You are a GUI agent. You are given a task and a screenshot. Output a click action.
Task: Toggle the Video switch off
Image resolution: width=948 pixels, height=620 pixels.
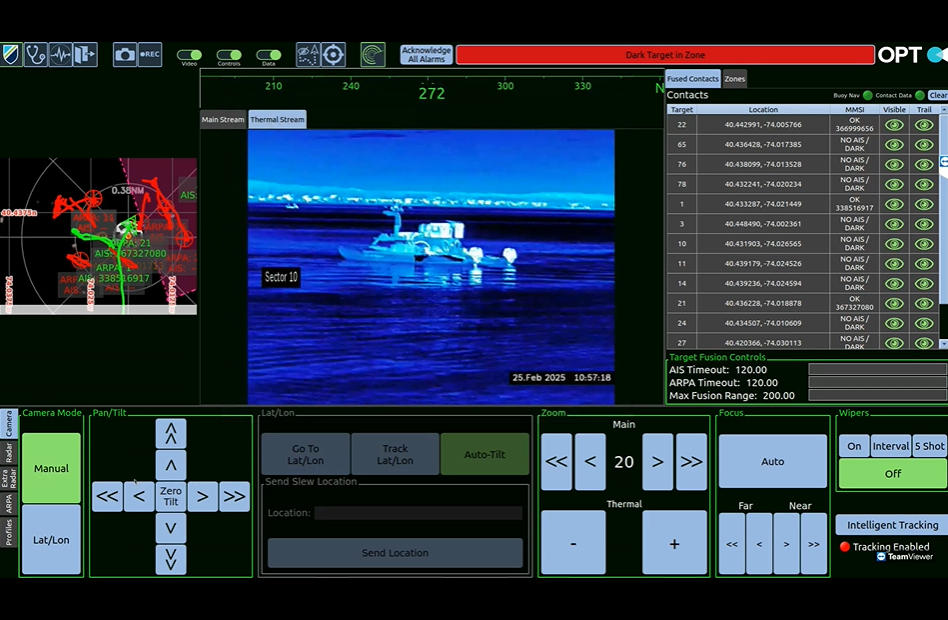click(189, 55)
